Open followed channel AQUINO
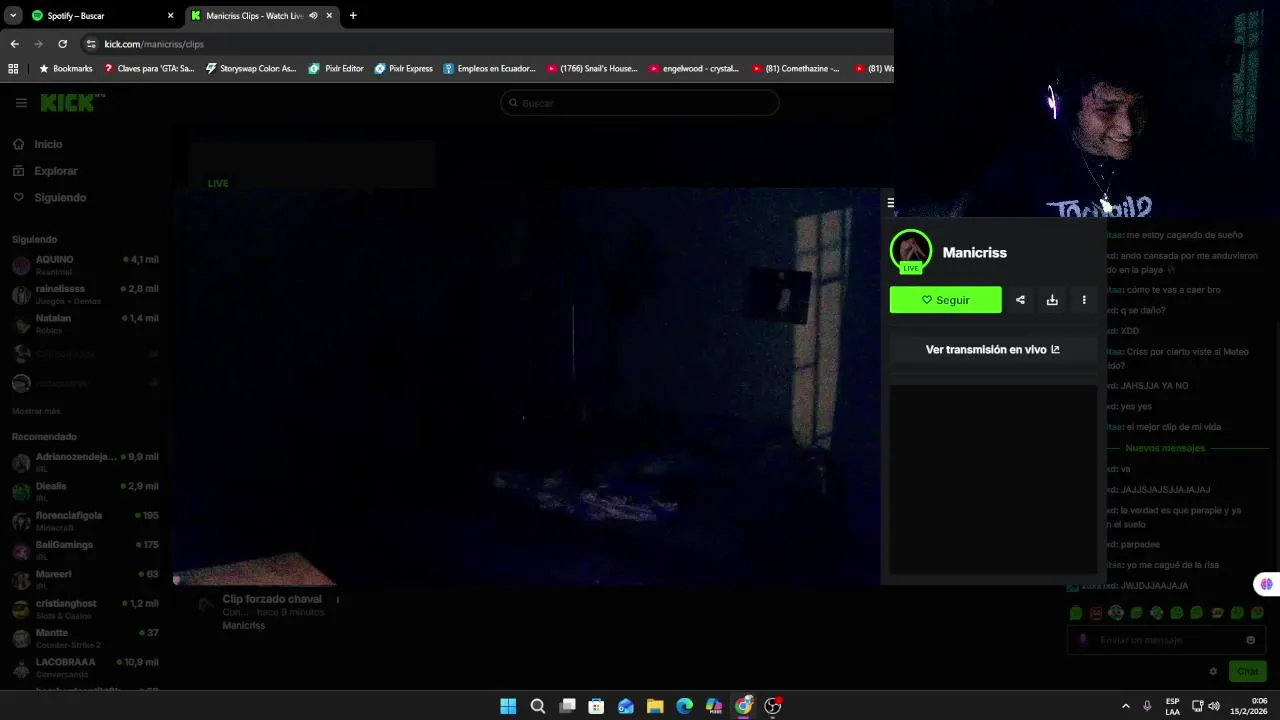Viewport: 1280px width, 720px height. [85, 265]
